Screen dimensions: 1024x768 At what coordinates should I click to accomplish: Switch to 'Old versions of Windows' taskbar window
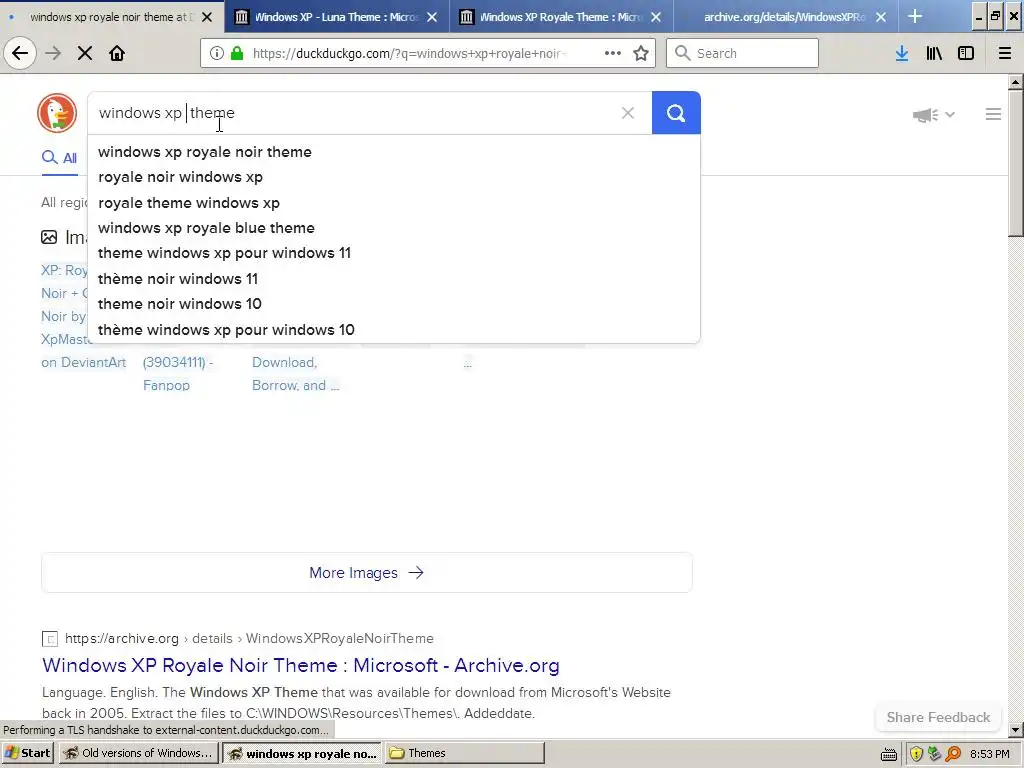click(138, 753)
